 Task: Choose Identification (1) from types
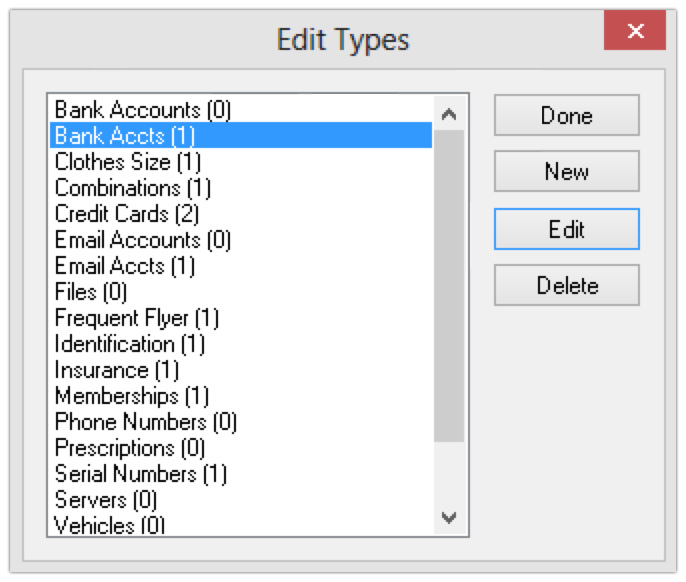(x=241, y=344)
